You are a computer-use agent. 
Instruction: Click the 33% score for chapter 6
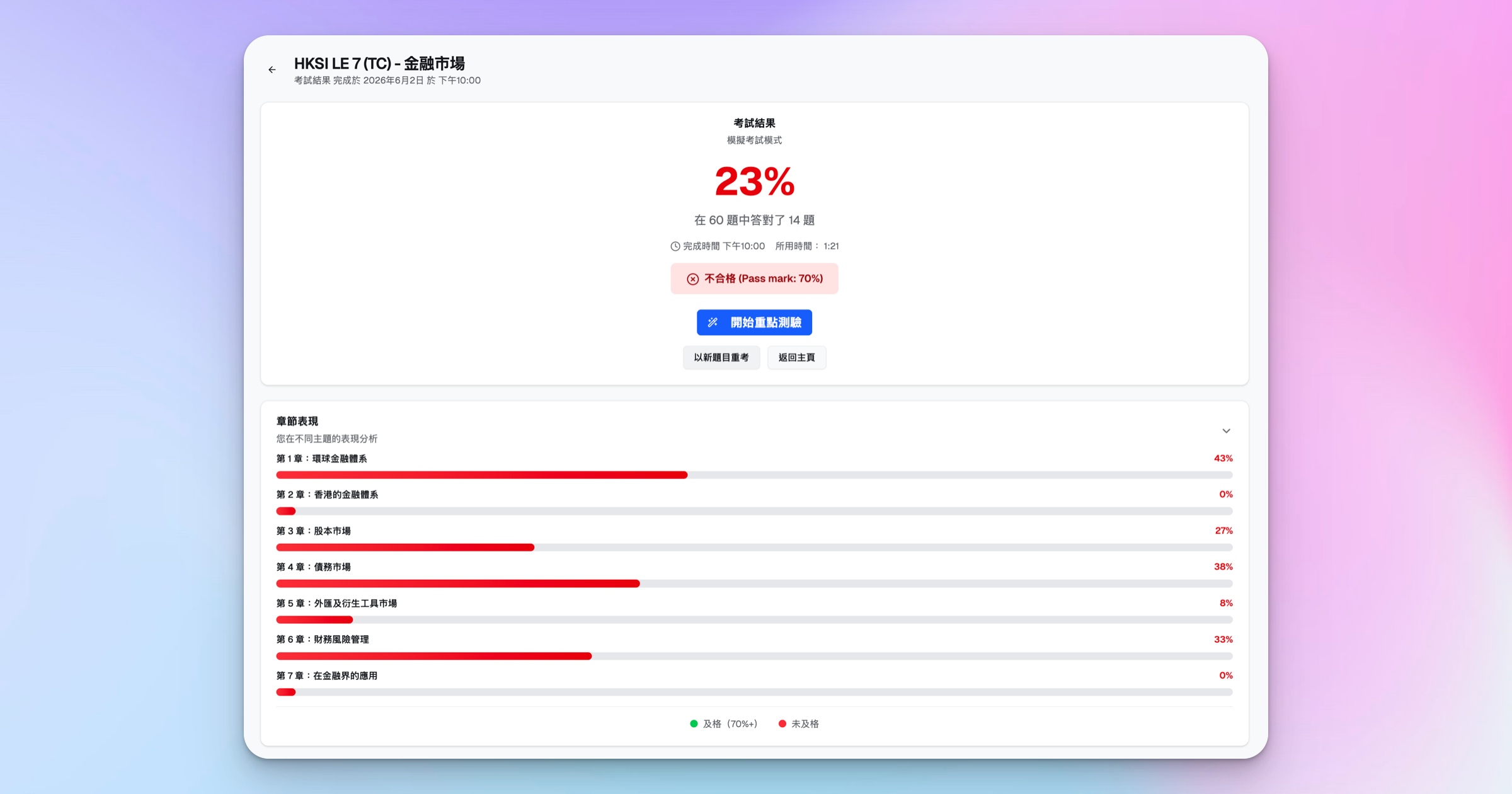[x=1223, y=639]
